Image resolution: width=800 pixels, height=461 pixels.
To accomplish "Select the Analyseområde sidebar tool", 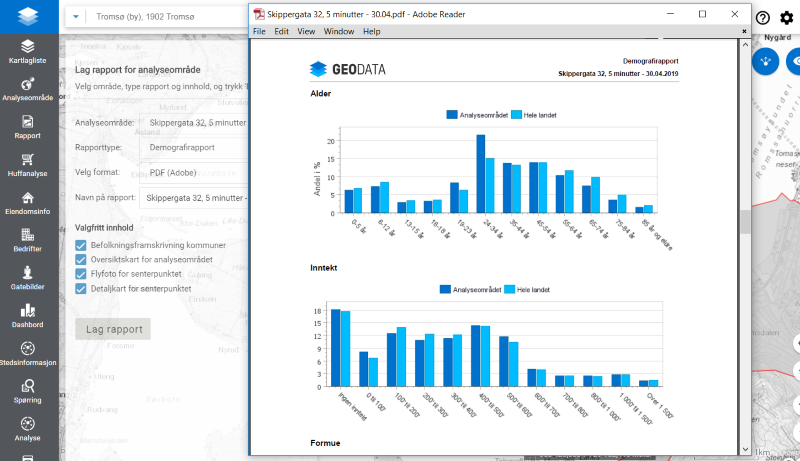I will (27, 90).
